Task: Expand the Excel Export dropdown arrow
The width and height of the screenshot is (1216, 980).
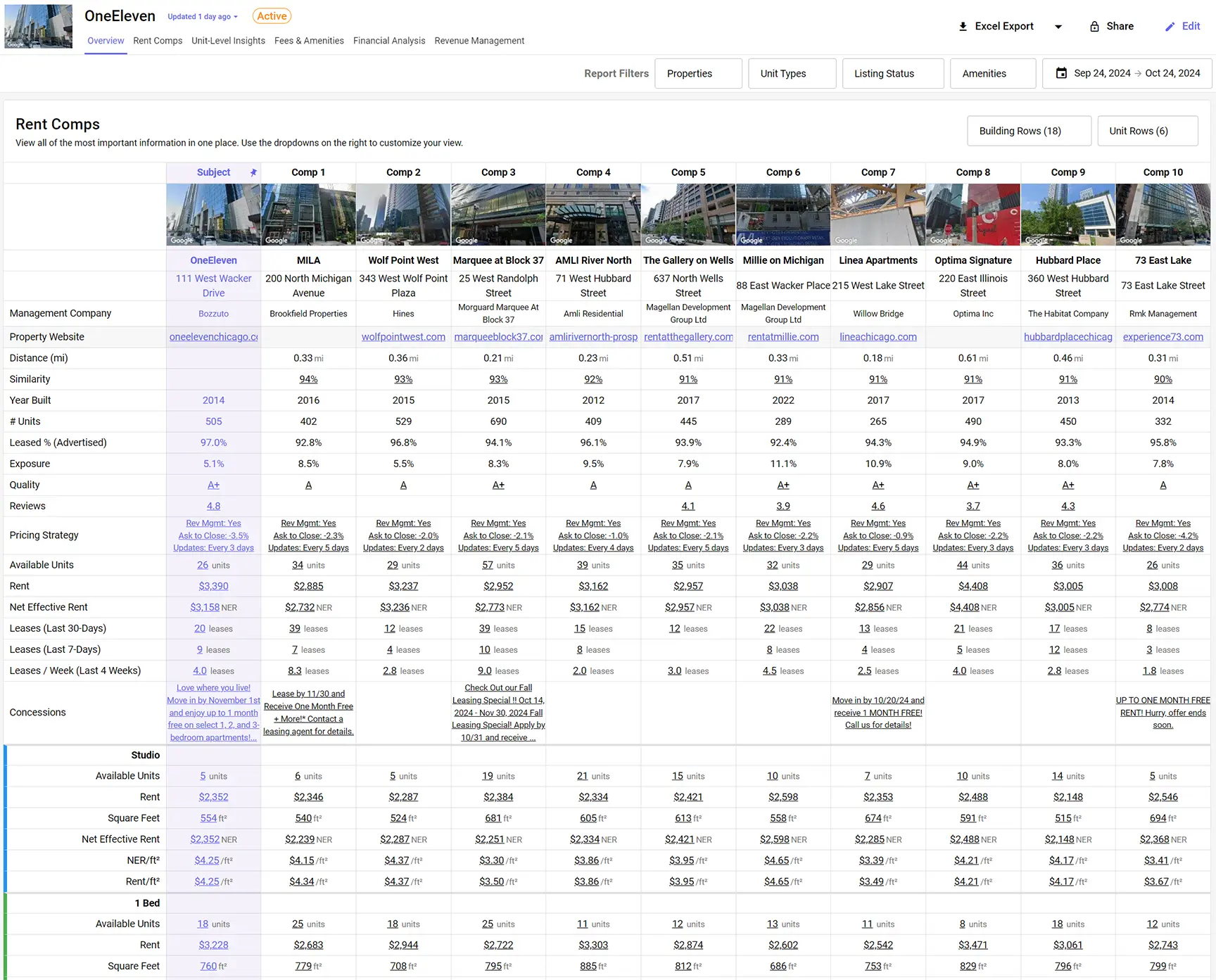Action: (x=1058, y=27)
